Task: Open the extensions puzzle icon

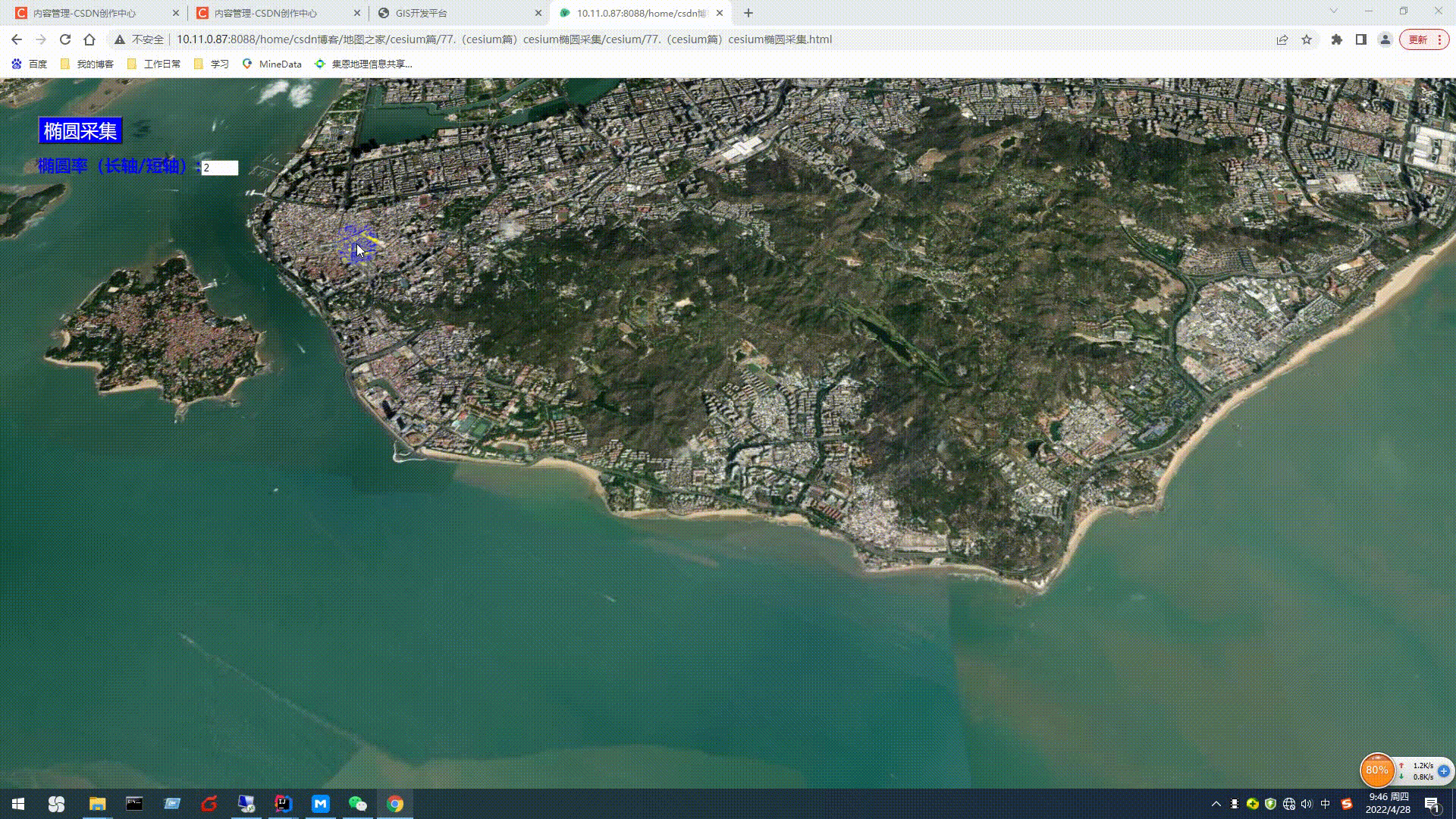Action: [1337, 39]
